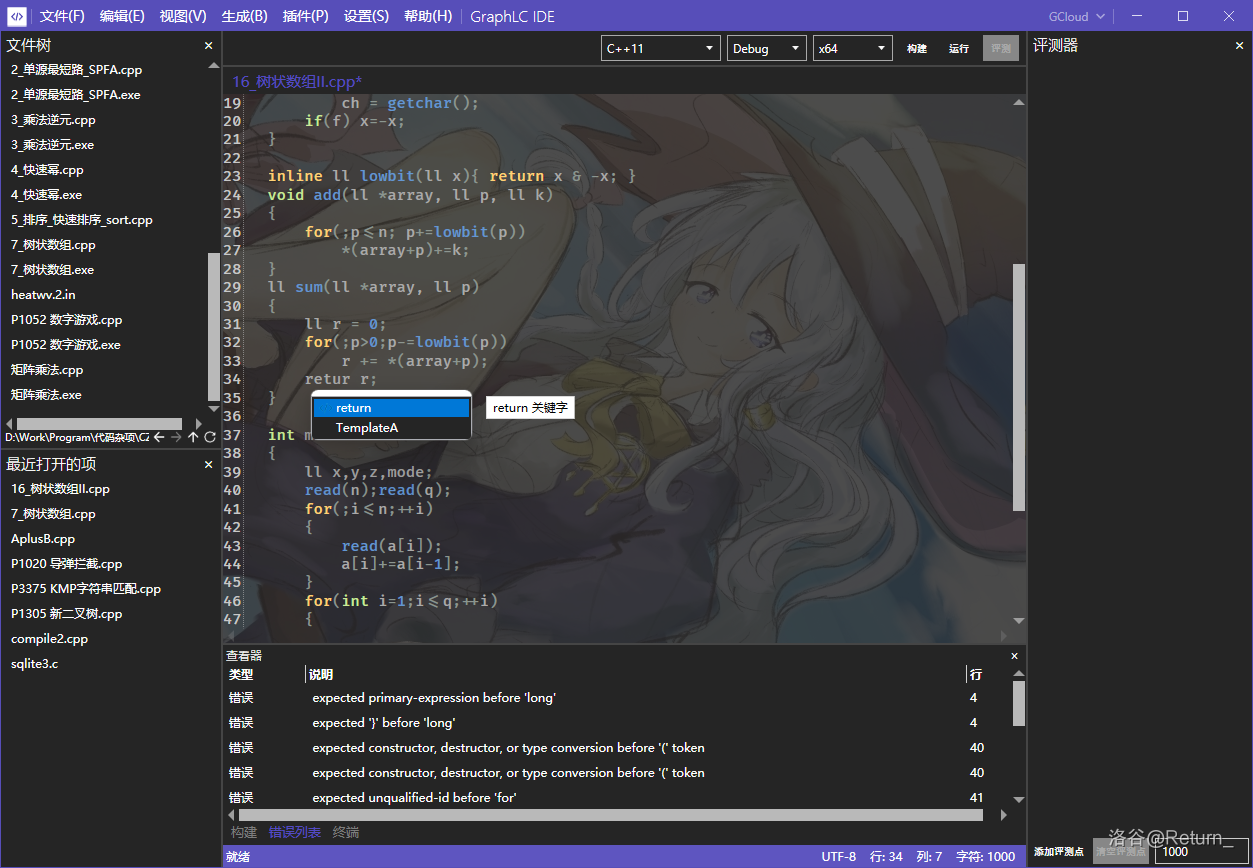
Task: Go back in file tree navigation
Action: pyautogui.click(x=159, y=437)
